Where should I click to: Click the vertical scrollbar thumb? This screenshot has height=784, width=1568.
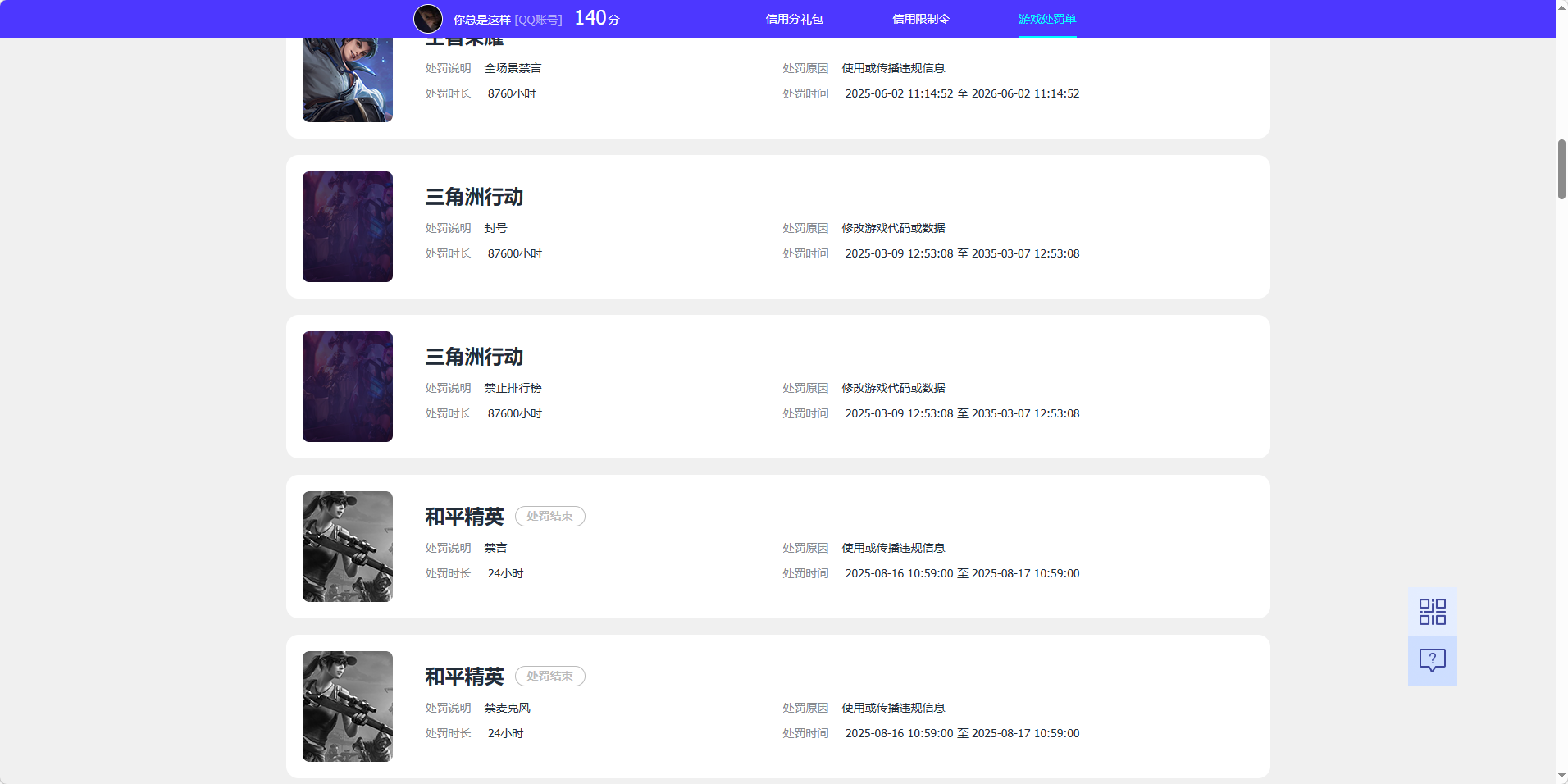[x=1561, y=169]
